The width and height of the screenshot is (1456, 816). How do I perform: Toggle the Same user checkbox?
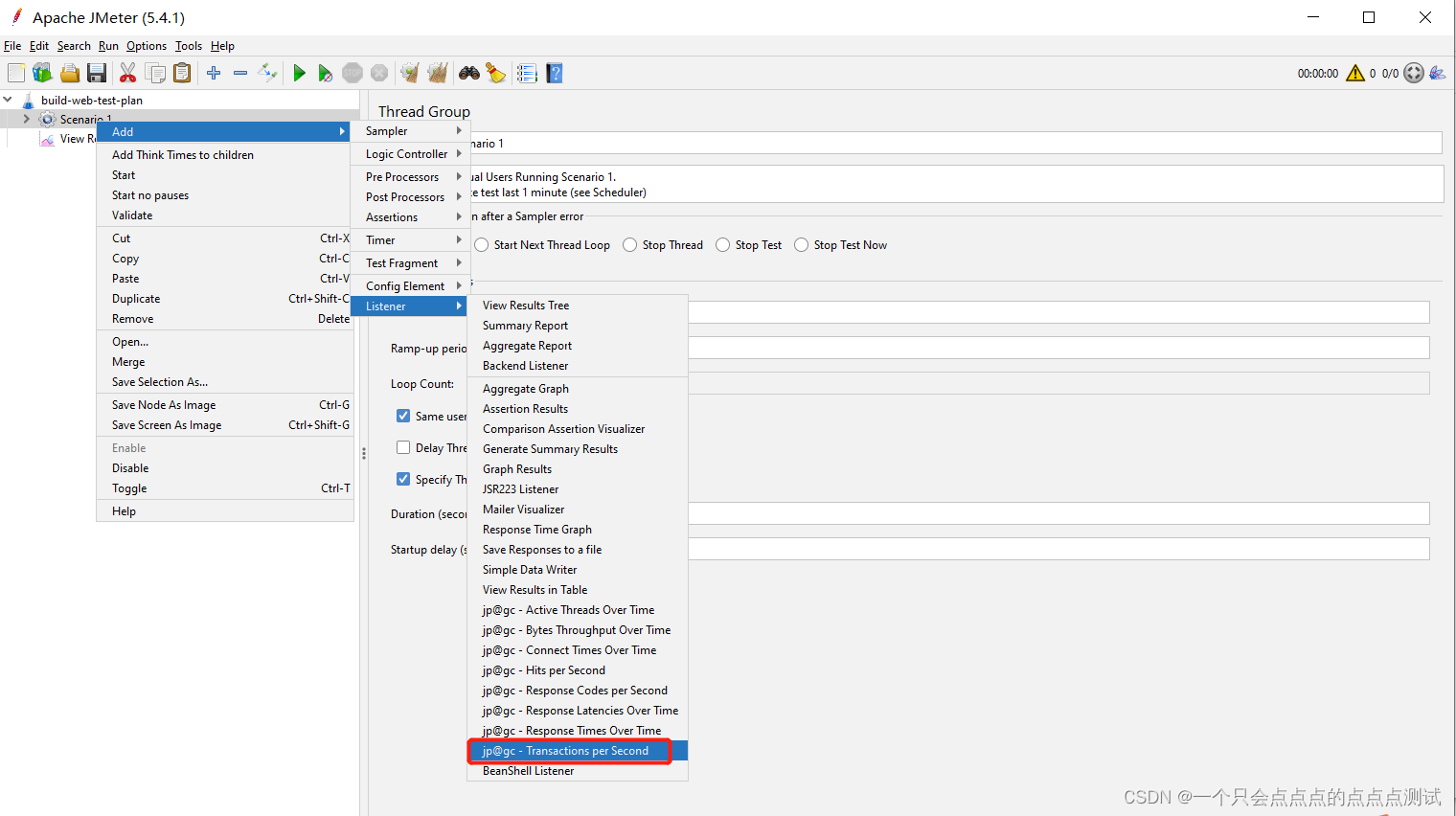(x=403, y=416)
